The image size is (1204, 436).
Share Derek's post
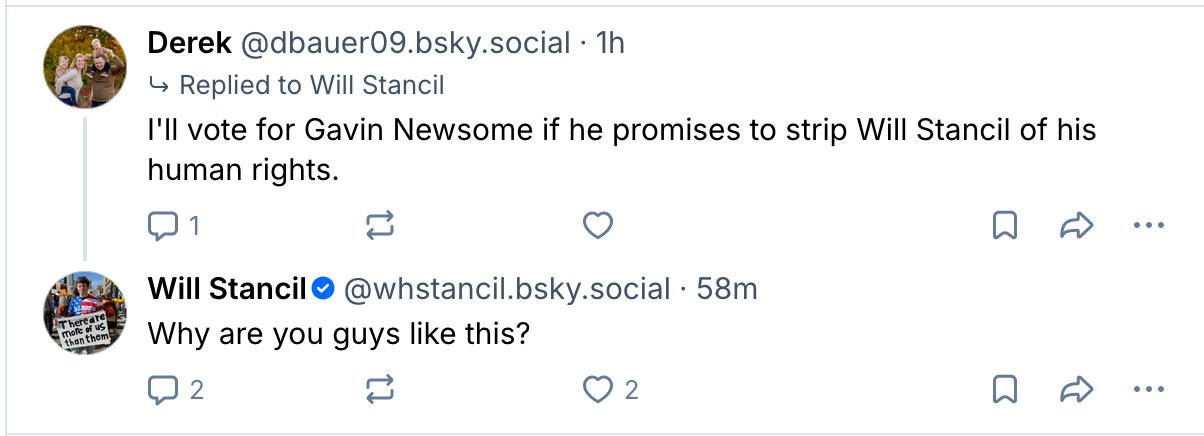1075,227
